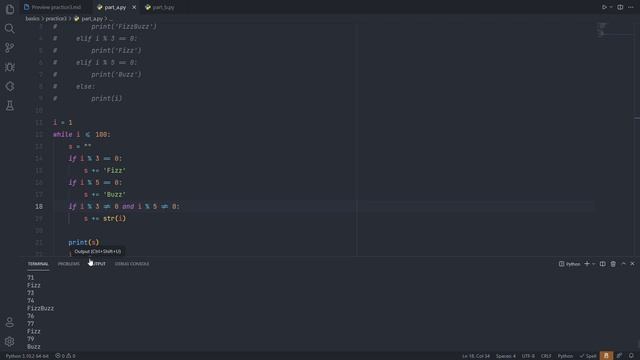The image size is (640, 360).
Task: Click the part_a.py breadcrumb
Action: point(92,18)
